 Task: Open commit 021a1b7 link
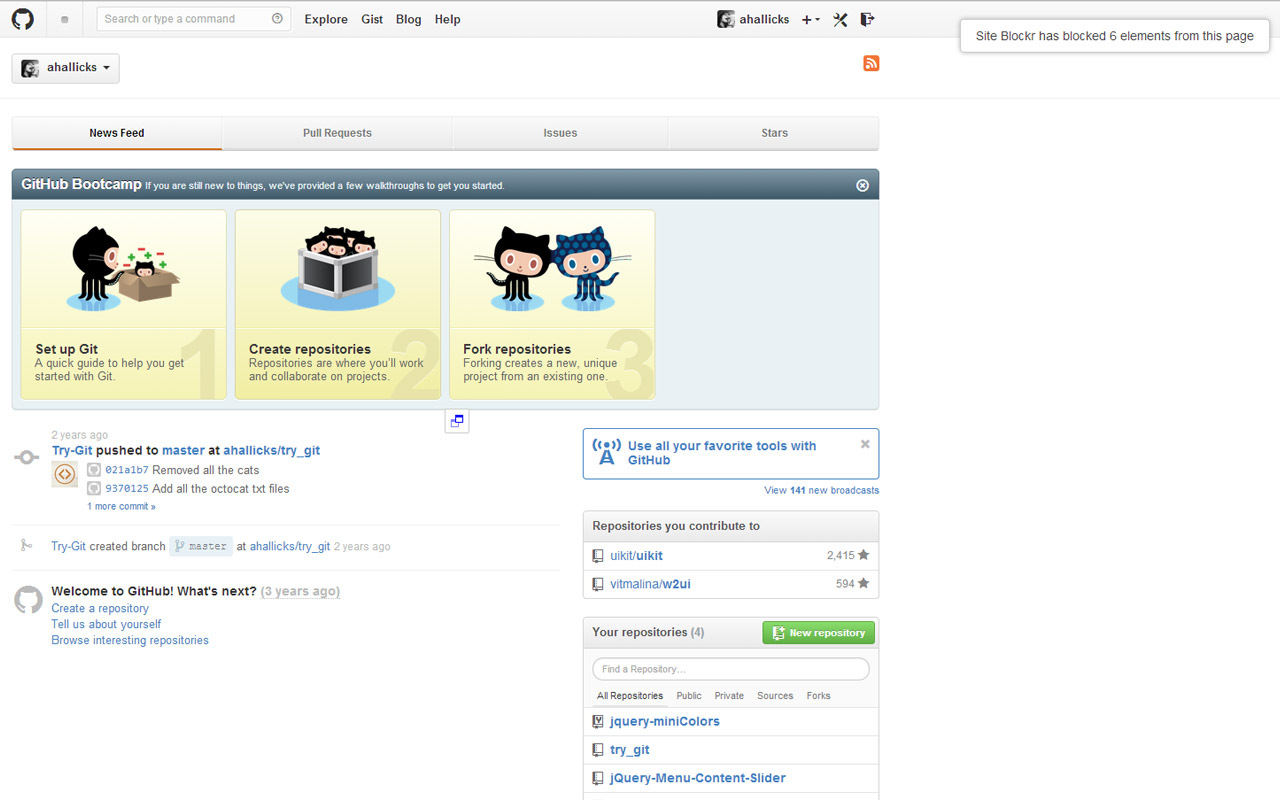coord(127,470)
